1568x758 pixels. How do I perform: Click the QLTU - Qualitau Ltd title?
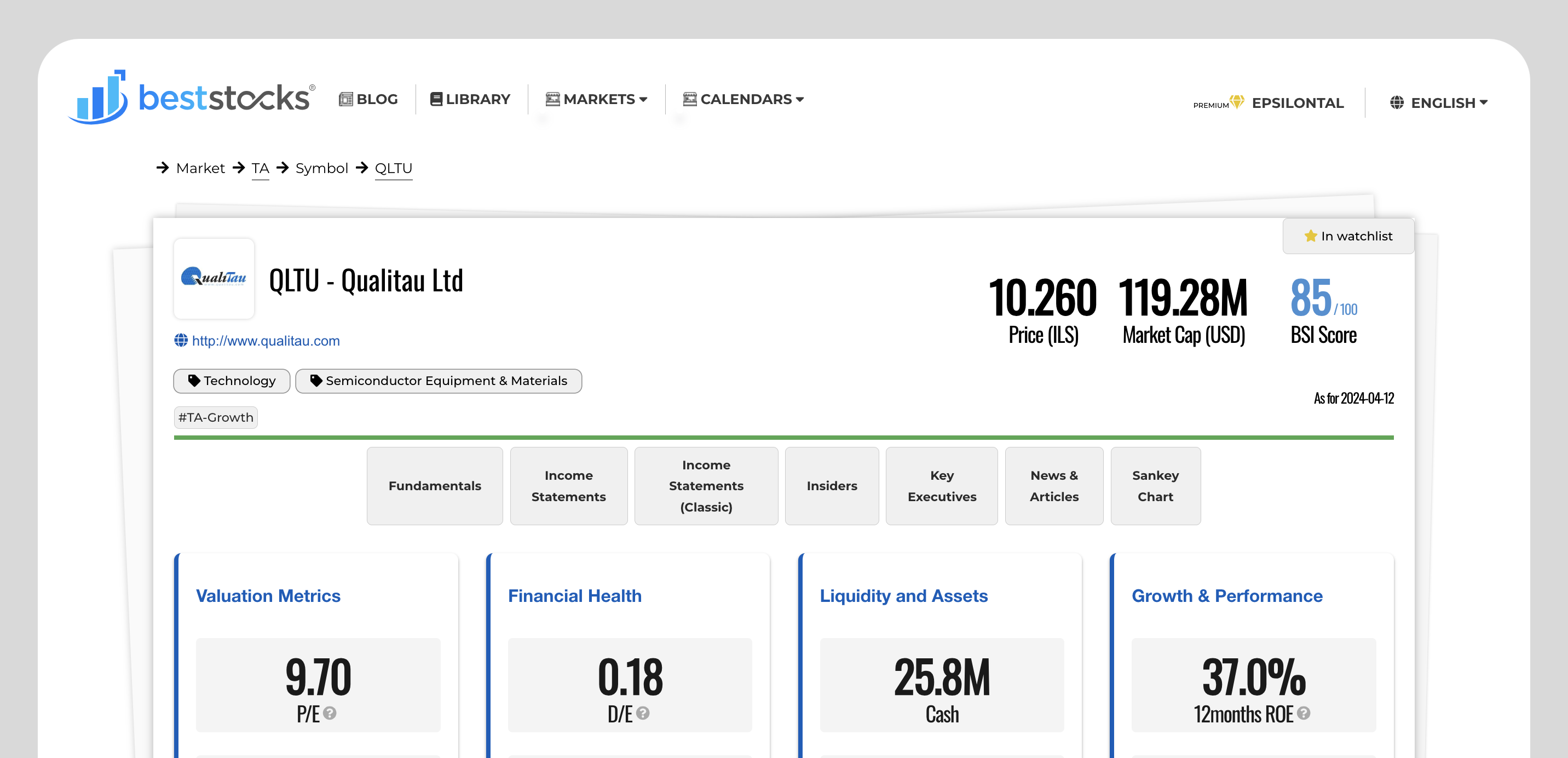(x=366, y=280)
